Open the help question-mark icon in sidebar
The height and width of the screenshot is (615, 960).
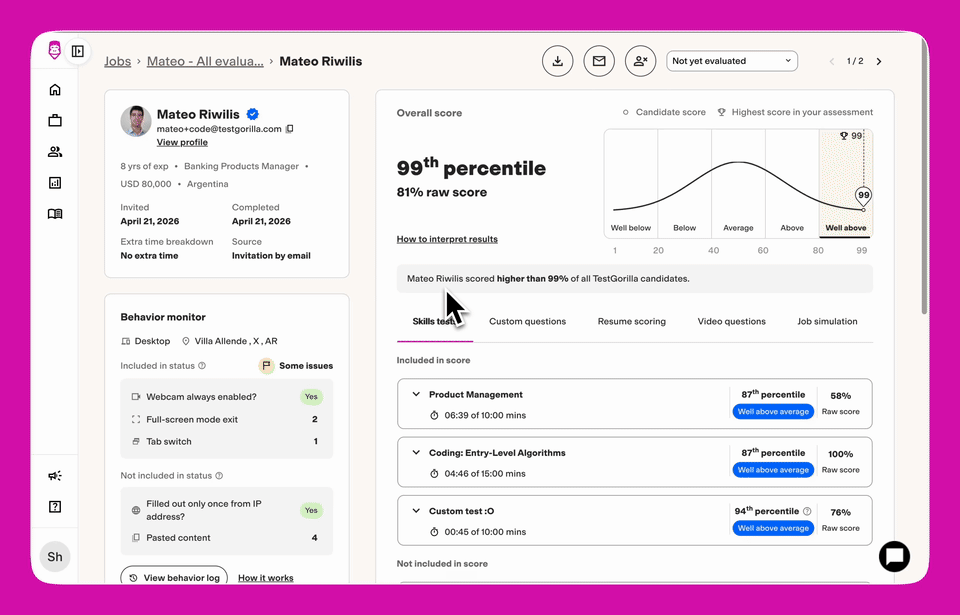55,507
